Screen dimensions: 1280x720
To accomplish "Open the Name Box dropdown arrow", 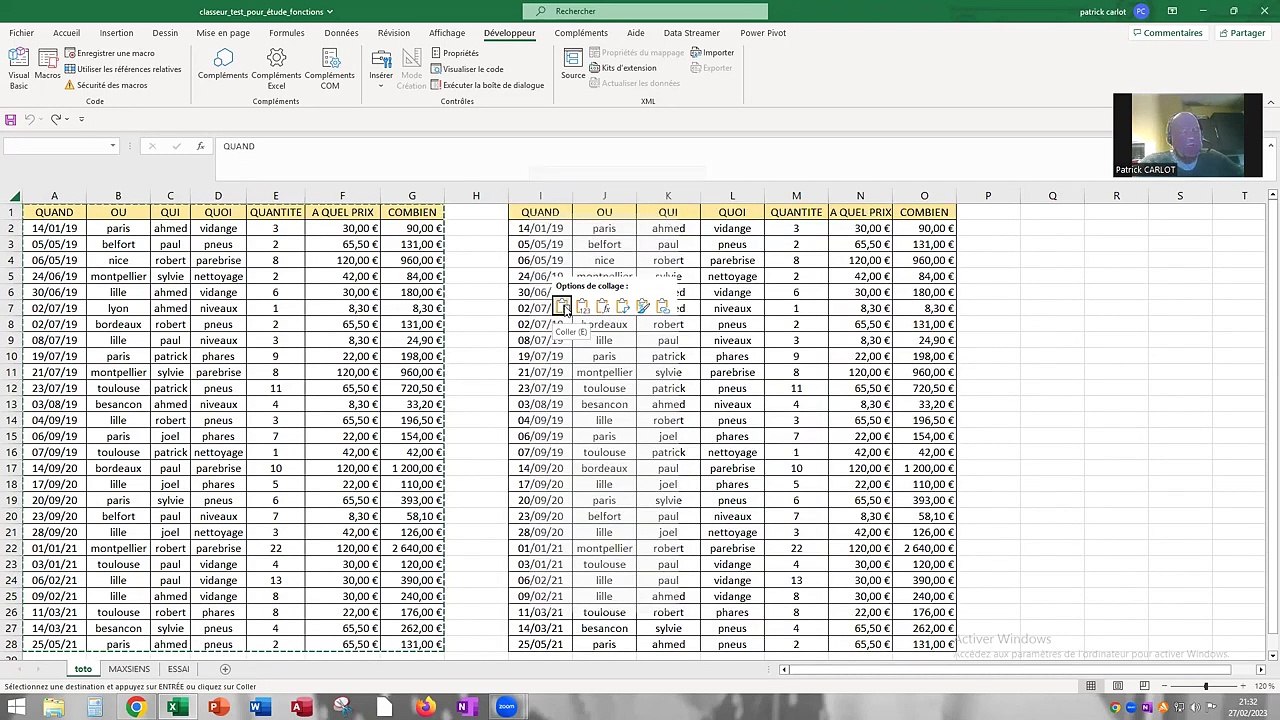I will tap(113, 146).
